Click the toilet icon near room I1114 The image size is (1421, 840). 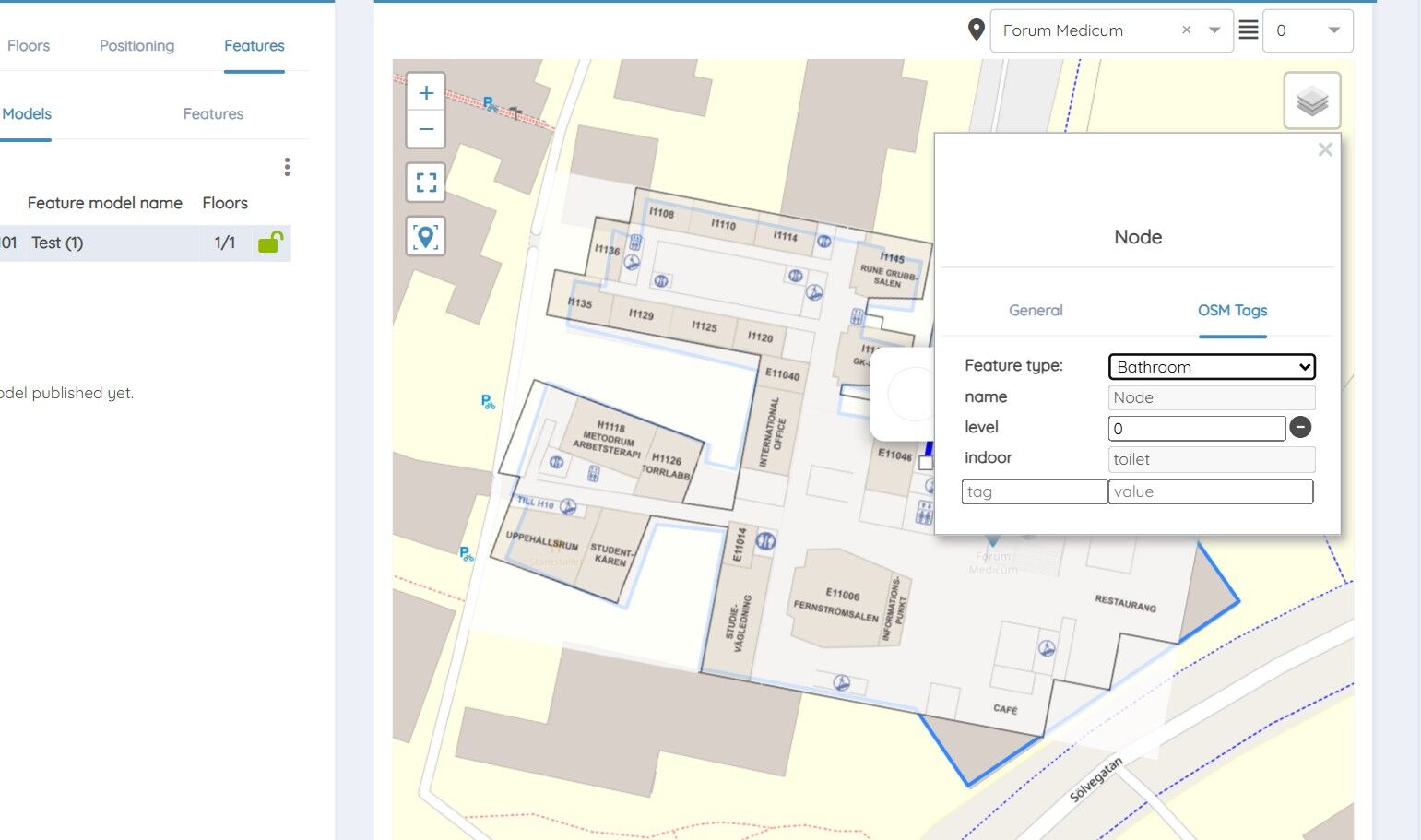click(823, 242)
